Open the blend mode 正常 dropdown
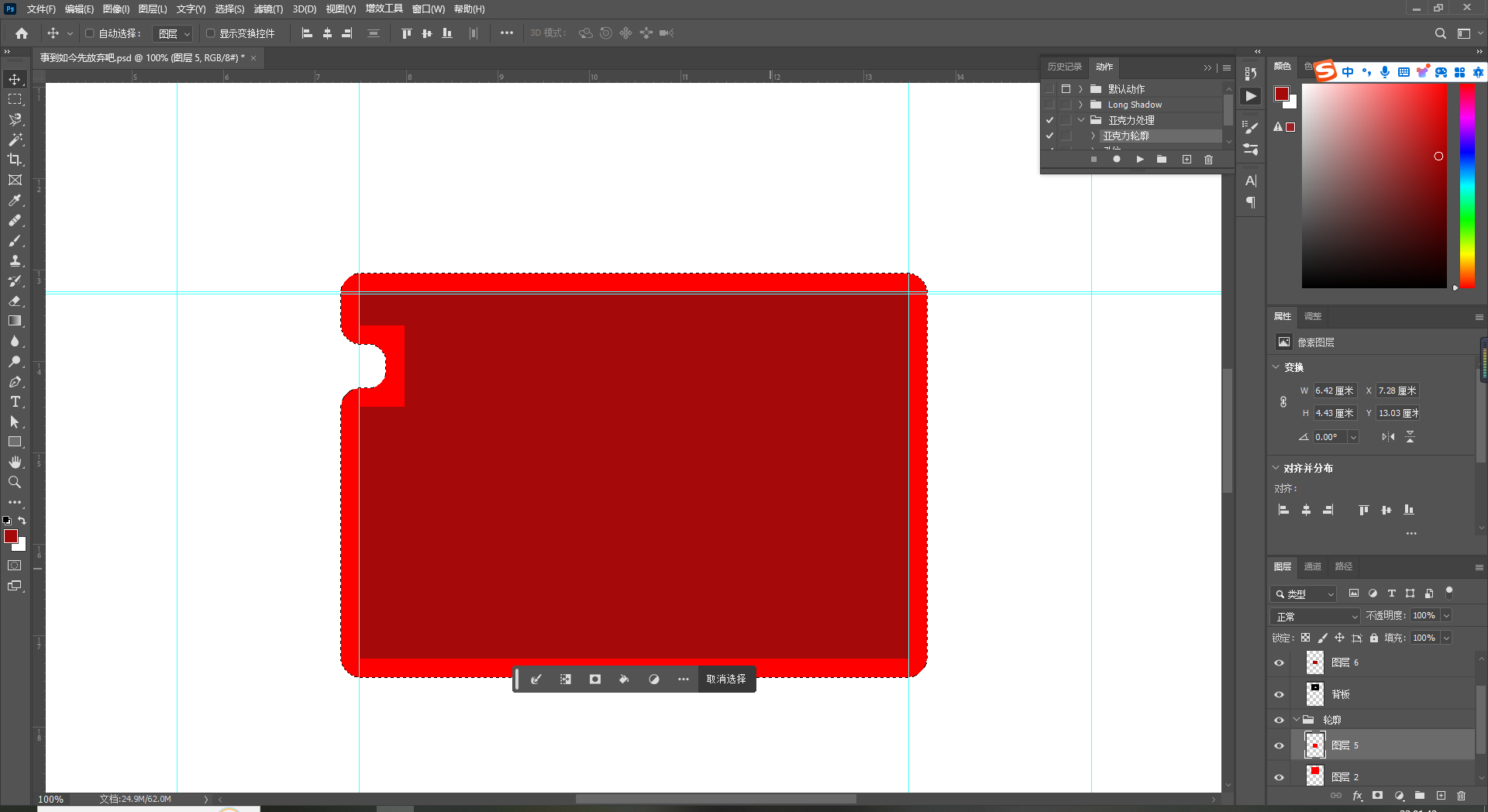The image size is (1488, 812). click(x=1315, y=616)
